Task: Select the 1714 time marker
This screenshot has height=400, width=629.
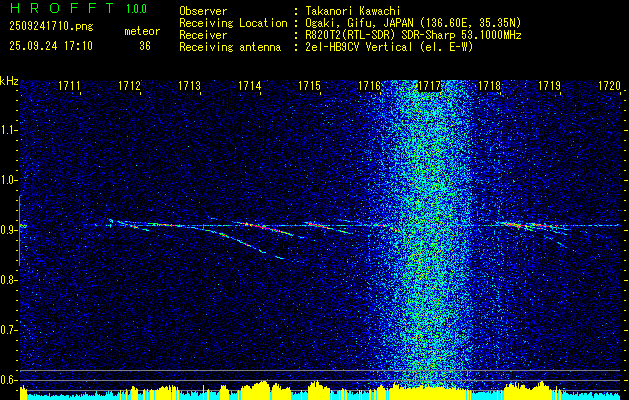Action: click(250, 86)
